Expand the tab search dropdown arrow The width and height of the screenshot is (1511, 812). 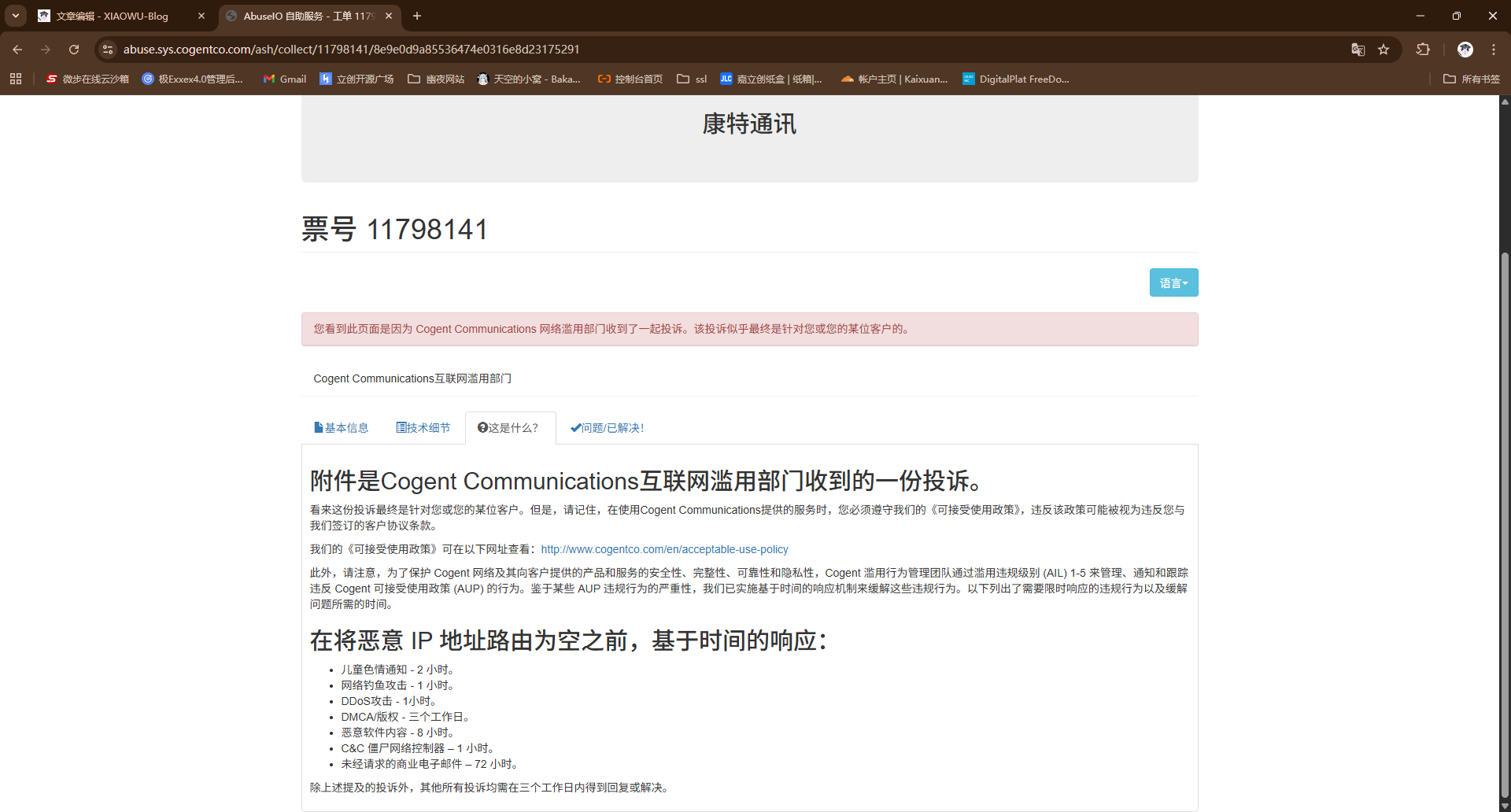pyautogui.click(x=16, y=16)
